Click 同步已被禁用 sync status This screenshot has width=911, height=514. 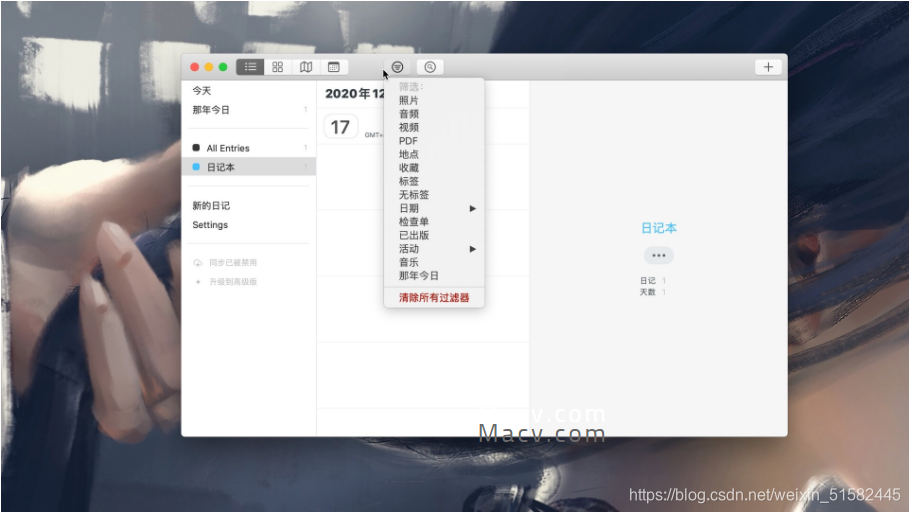click(x=233, y=263)
